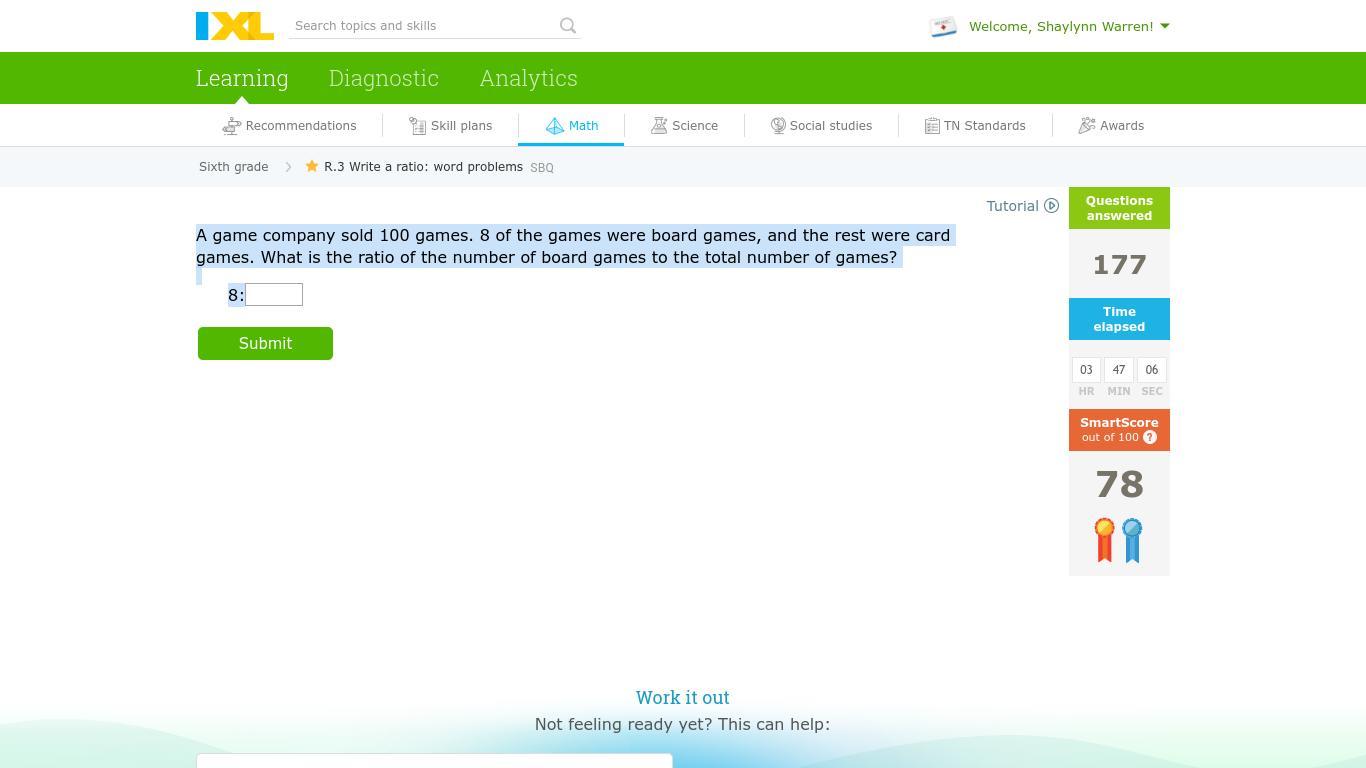The height and width of the screenshot is (768, 1366).
Task: Switch to the Analytics tab
Action: click(528, 78)
